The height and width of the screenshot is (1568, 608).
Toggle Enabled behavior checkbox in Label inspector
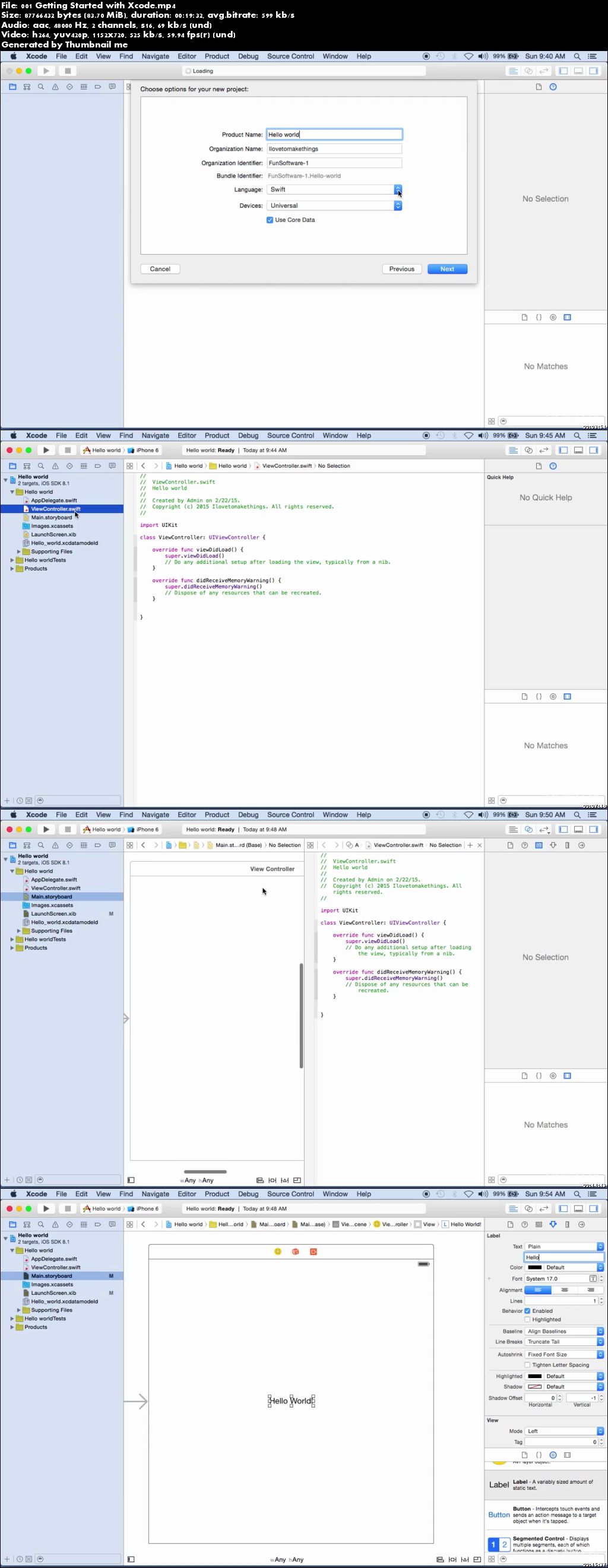click(x=528, y=1310)
